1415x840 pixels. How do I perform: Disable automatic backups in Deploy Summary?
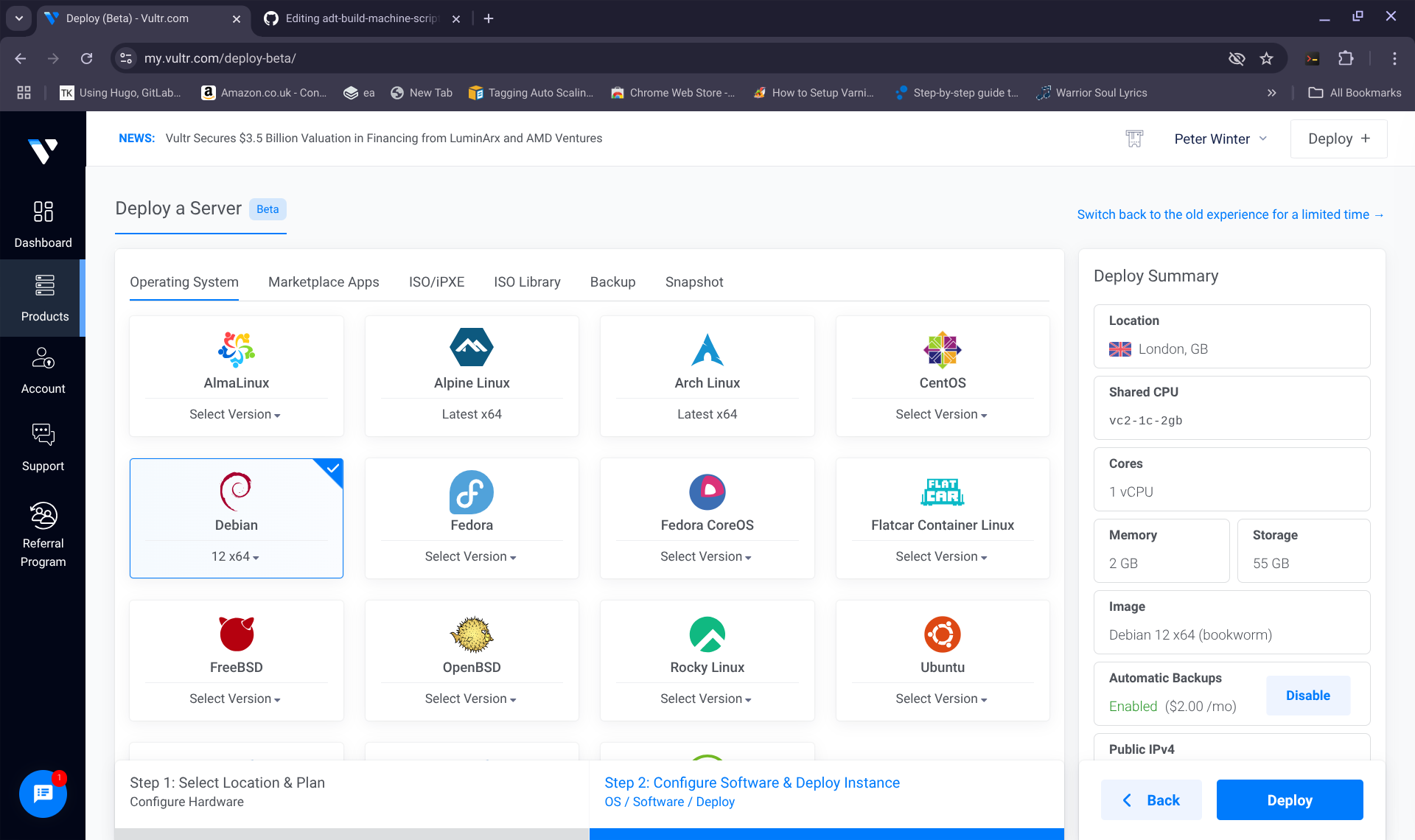point(1307,696)
